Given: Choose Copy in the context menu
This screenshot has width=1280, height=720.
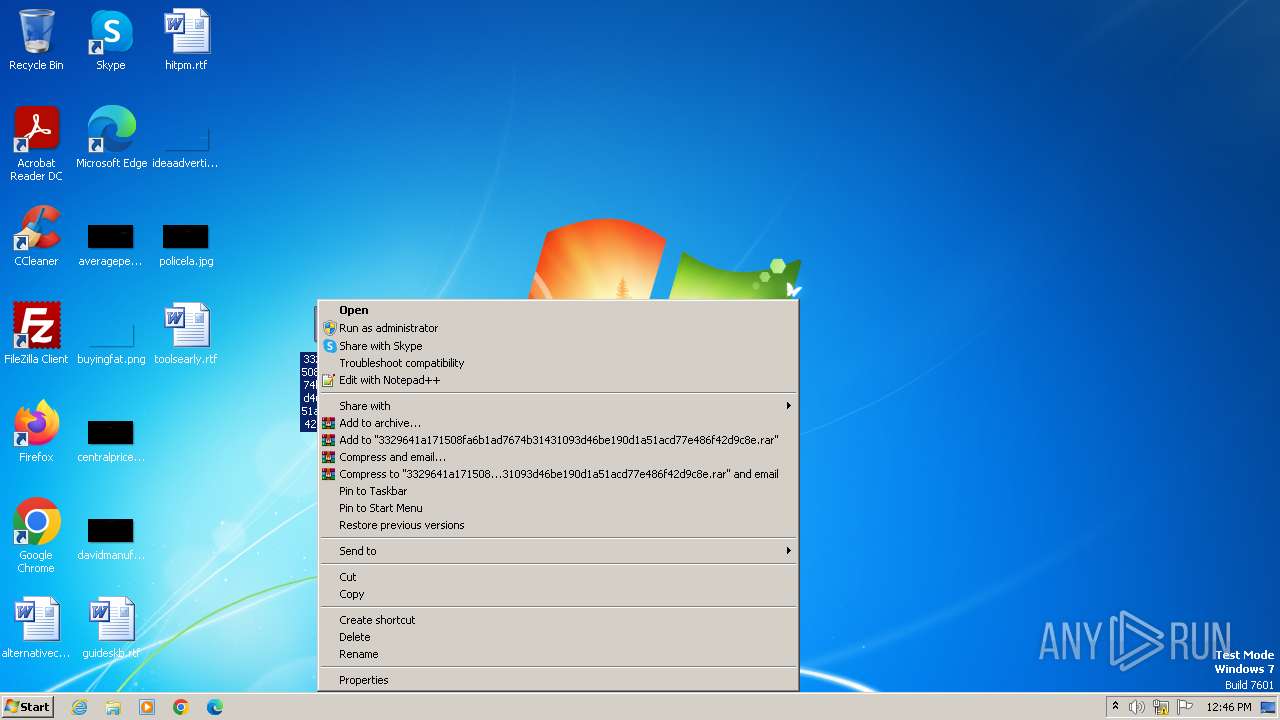Looking at the screenshot, I should [558, 594].
